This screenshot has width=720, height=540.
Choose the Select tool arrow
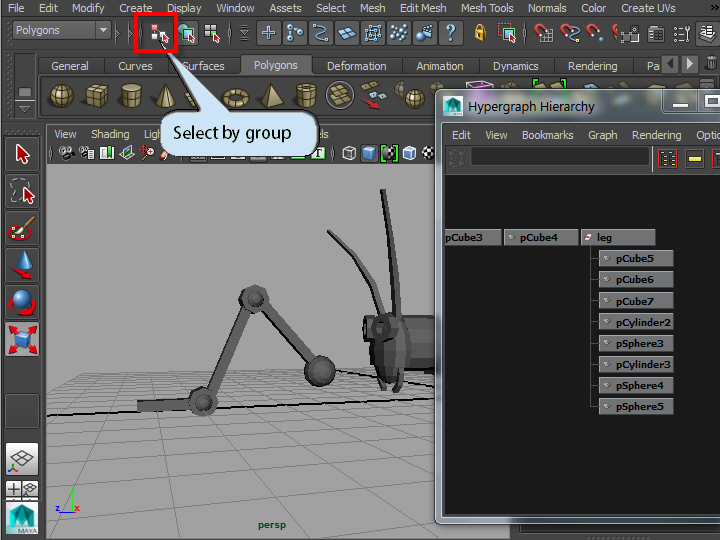click(x=22, y=154)
